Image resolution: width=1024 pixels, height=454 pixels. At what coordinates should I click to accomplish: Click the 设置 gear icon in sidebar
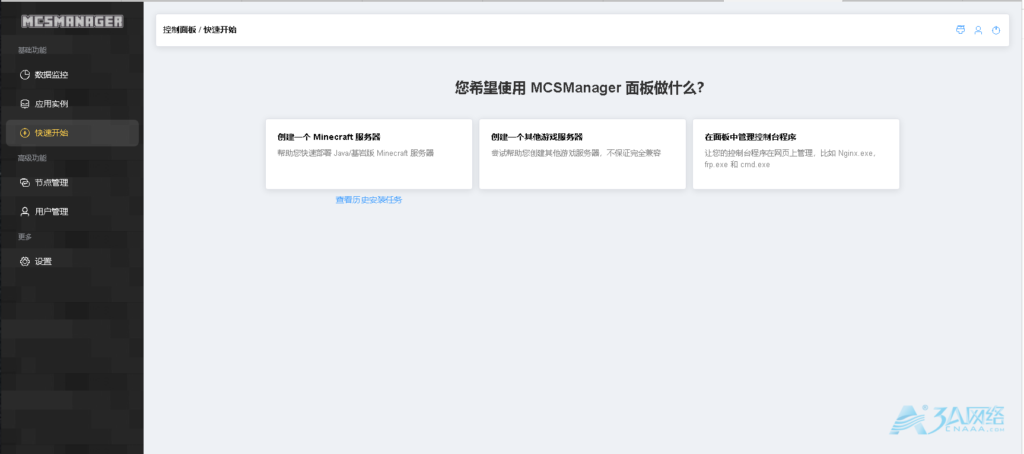(x=25, y=261)
